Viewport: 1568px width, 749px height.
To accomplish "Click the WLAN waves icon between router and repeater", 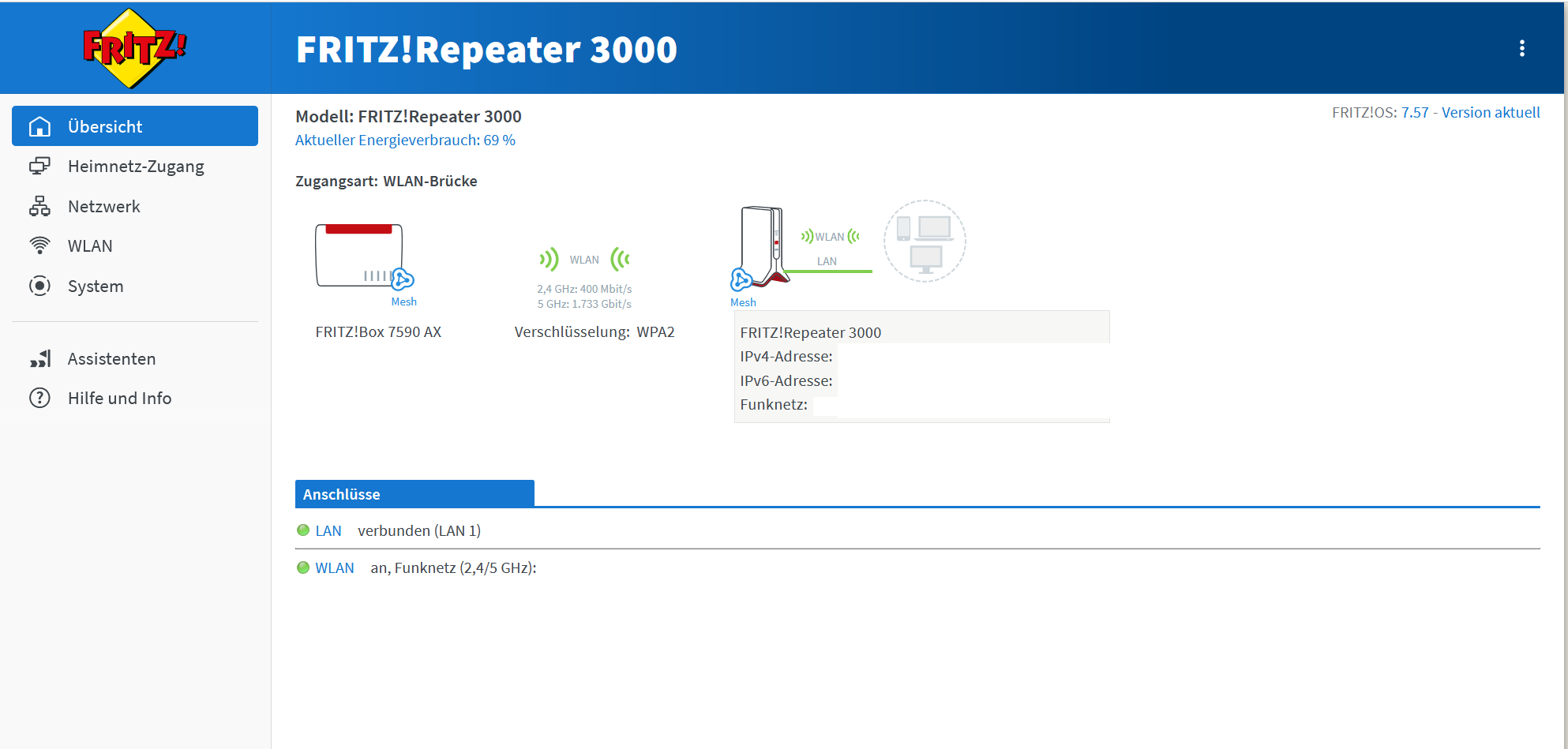I will [584, 259].
